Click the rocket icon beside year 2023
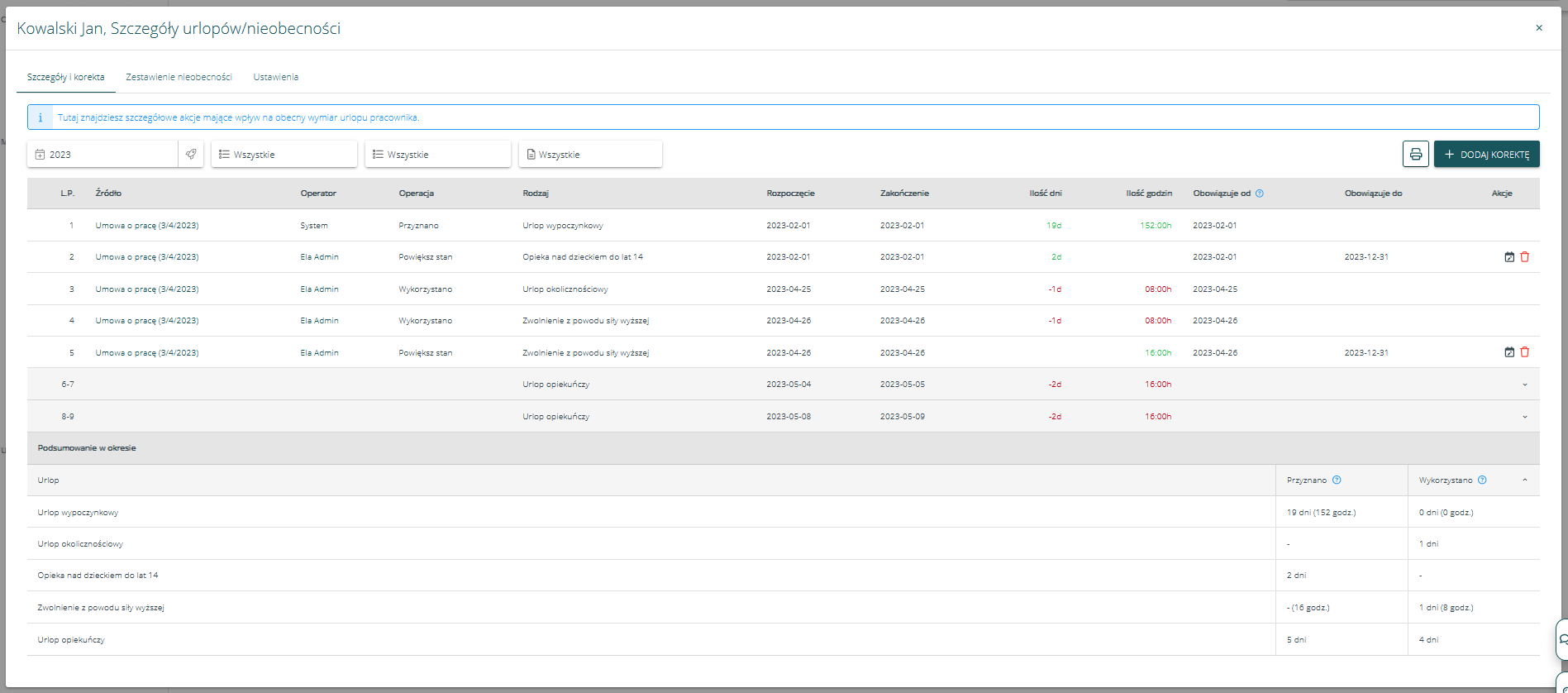1568x693 pixels. [x=191, y=155]
